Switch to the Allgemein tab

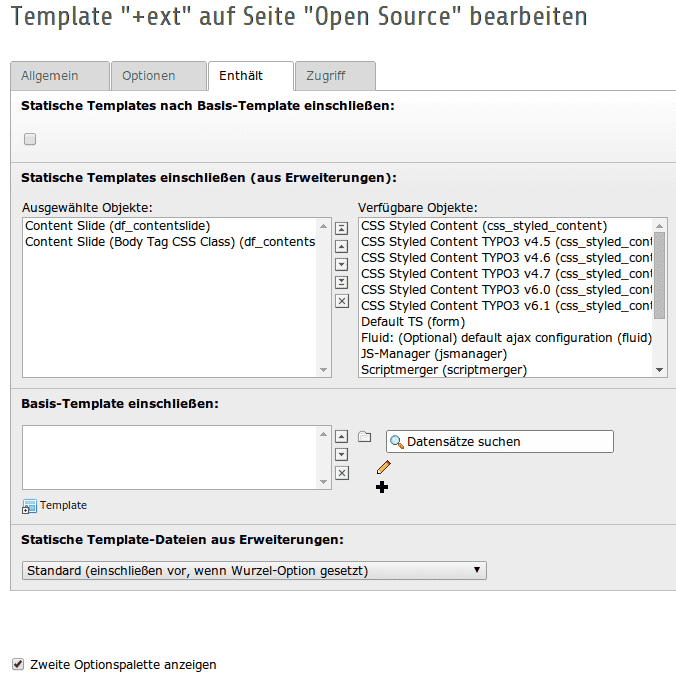pos(60,76)
